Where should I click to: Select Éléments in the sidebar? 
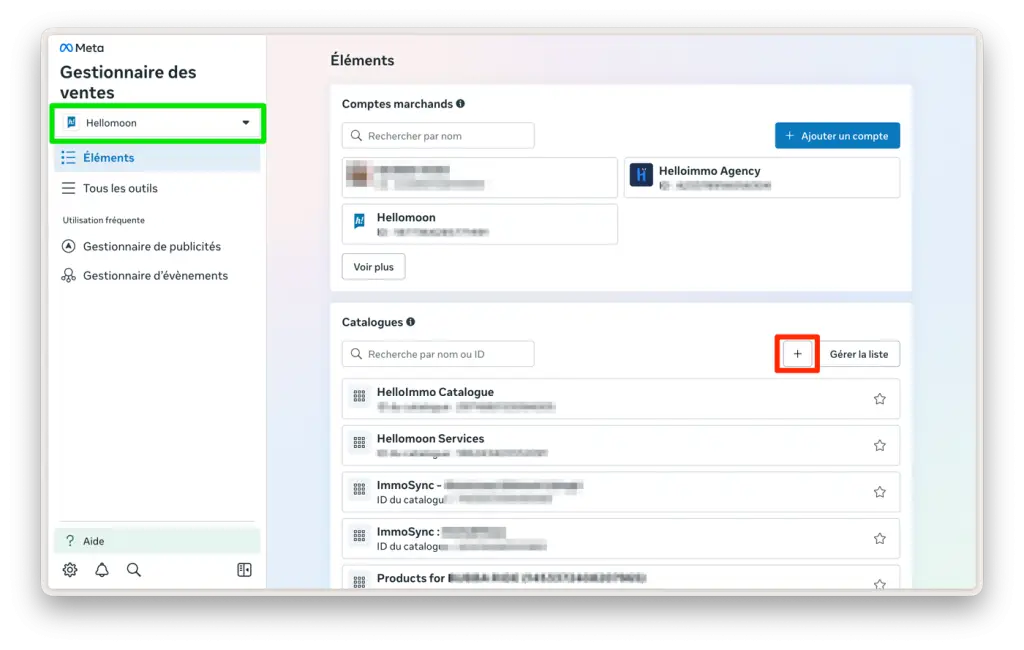pos(107,157)
